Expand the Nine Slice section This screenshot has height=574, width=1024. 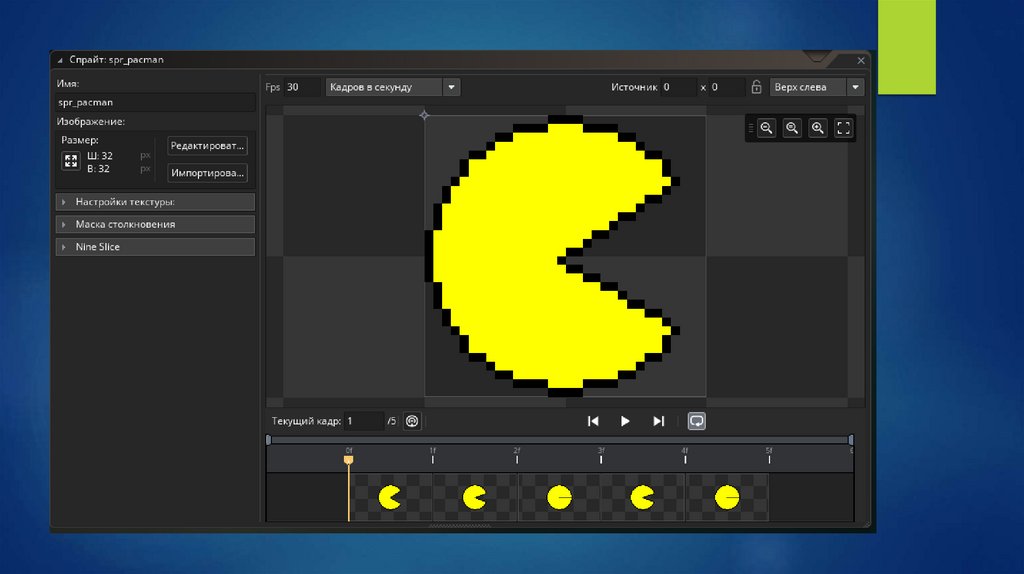point(155,247)
